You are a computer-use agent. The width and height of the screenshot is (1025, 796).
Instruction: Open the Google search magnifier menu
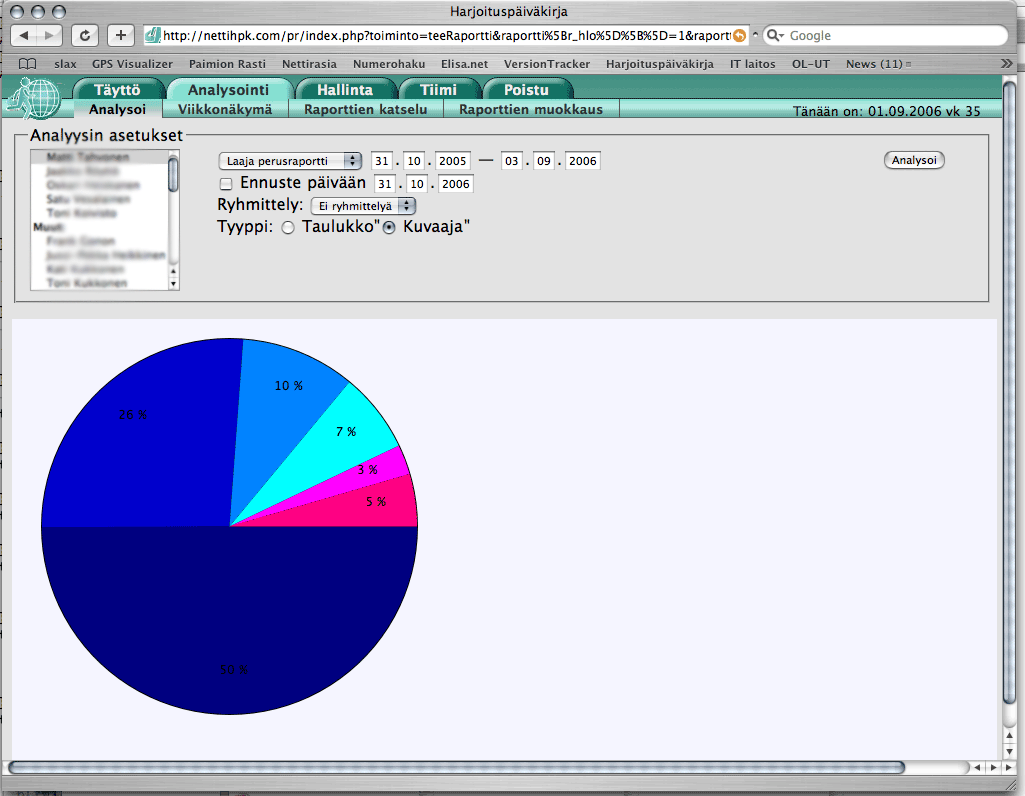(x=775, y=35)
